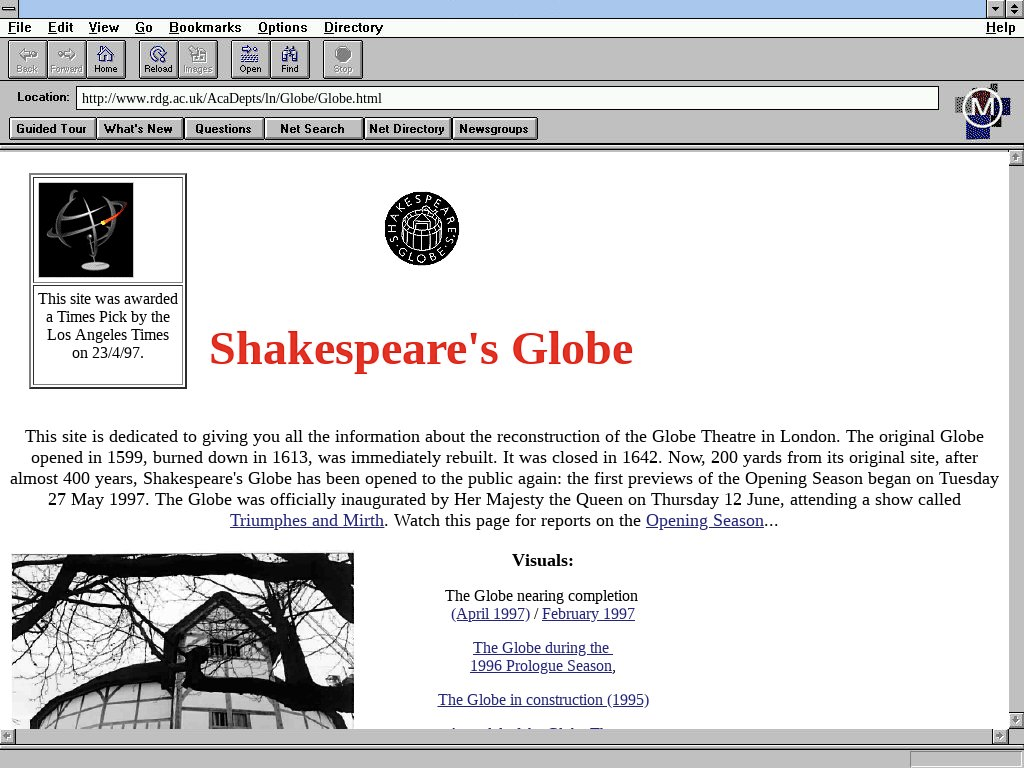Click the Globe theatre photograph

(182, 640)
